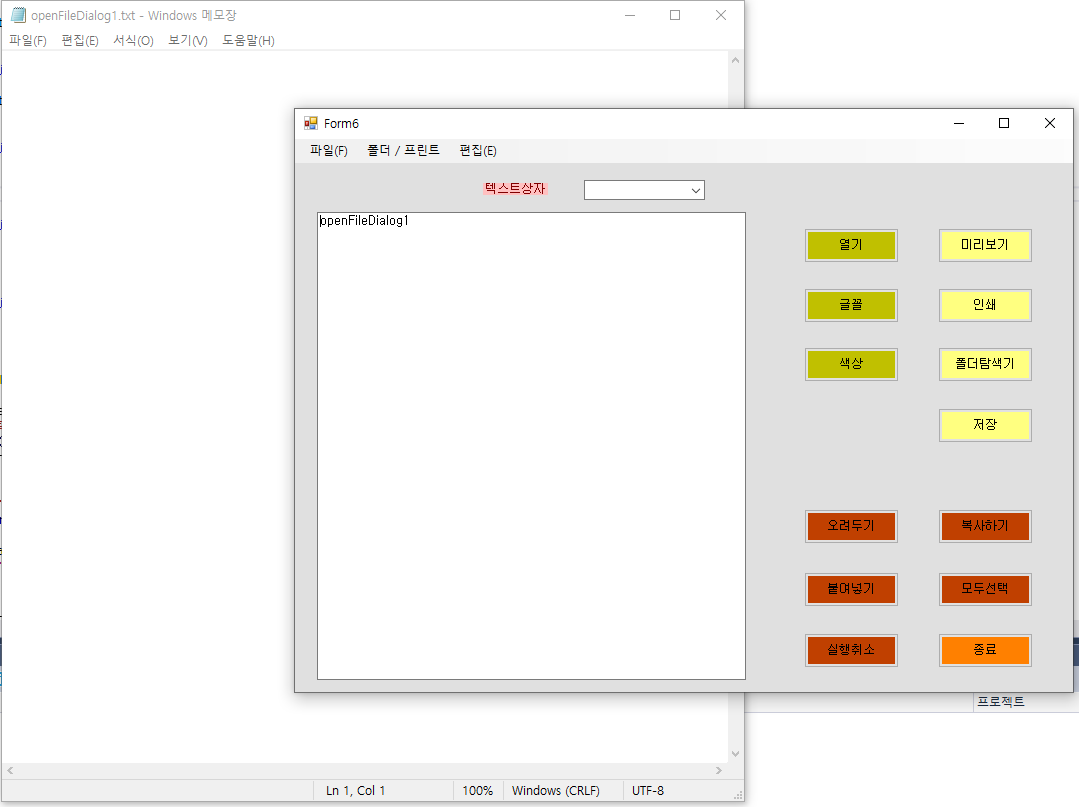This screenshot has width=1079, height=807.
Task: Click the 복사하기 button
Action: click(985, 526)
